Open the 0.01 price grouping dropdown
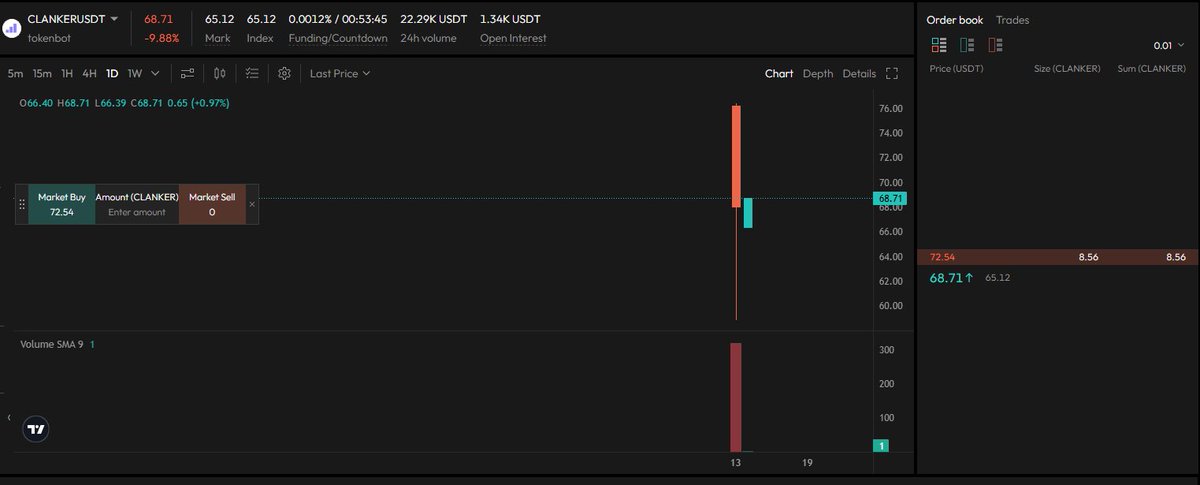 (1169, 46)
